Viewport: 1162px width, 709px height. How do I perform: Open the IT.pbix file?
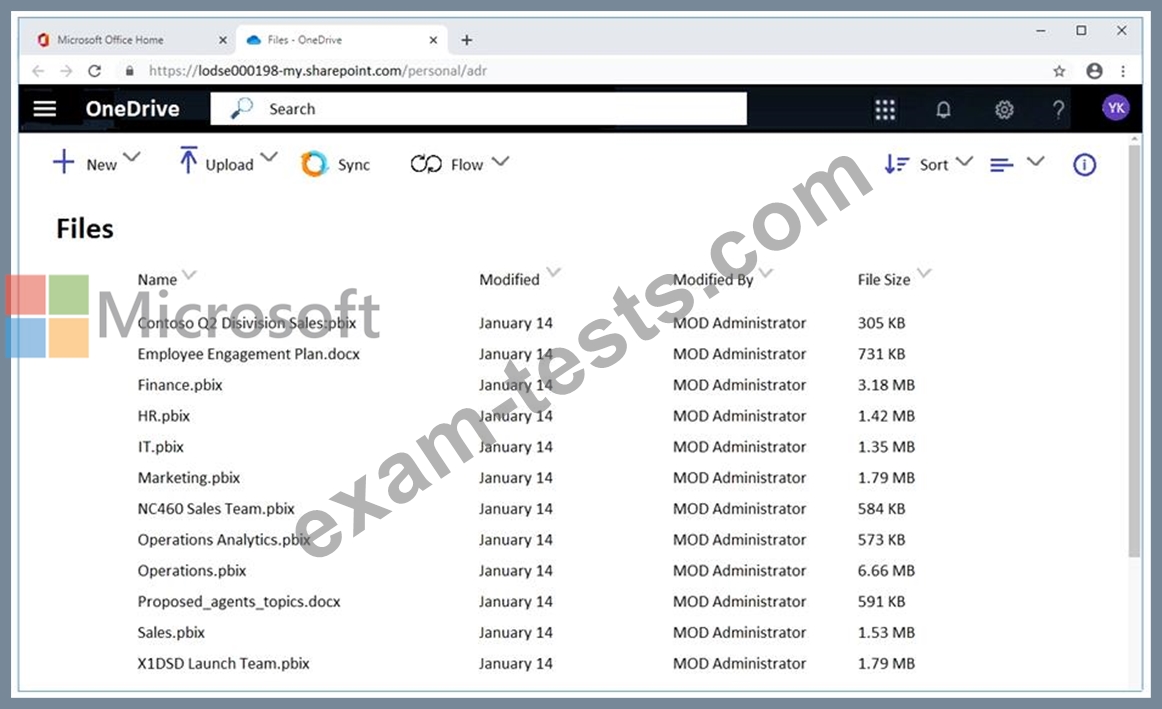(161, 447)
